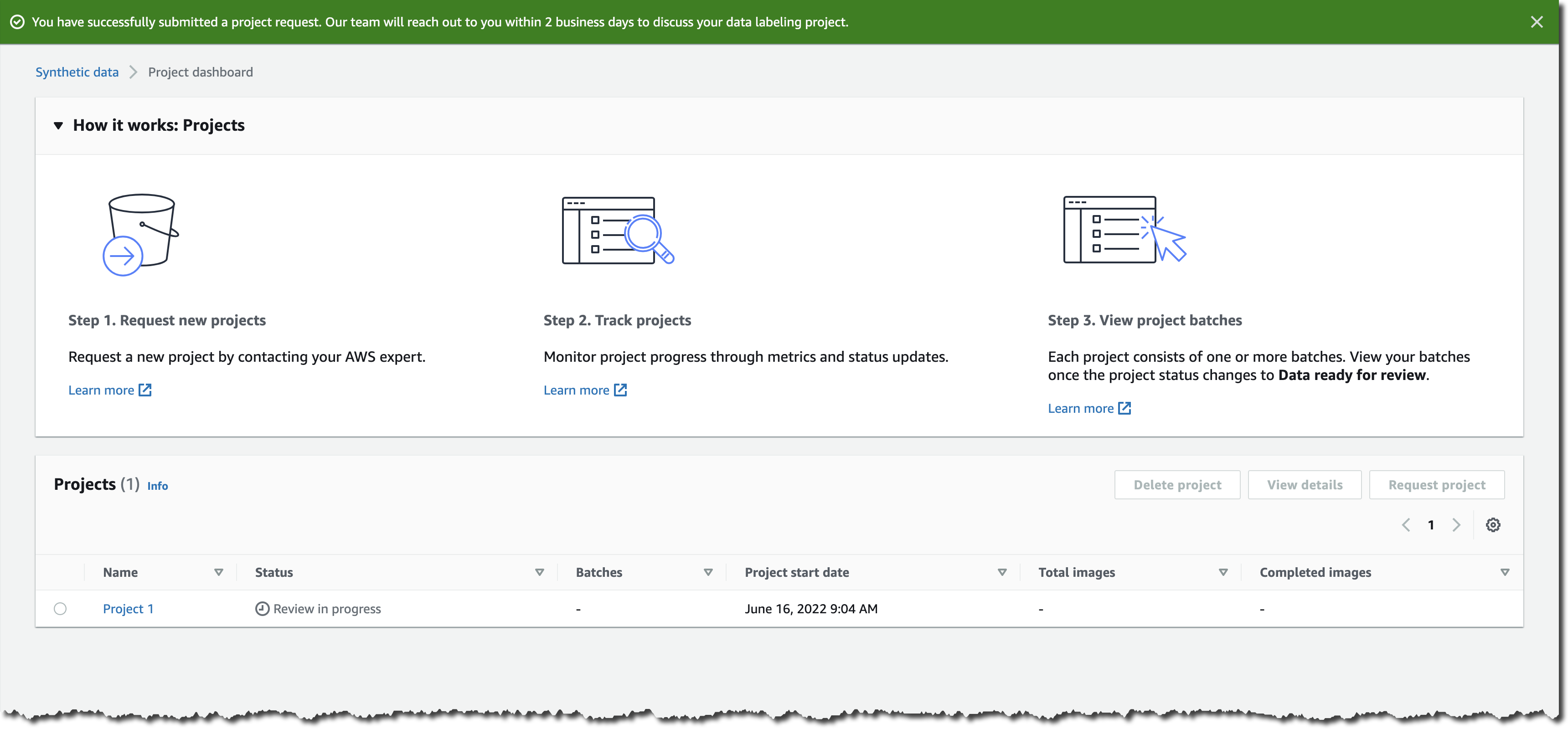Select the radio button for Project 1
This screenshot has width=1568, height=729.
[60, 608]
